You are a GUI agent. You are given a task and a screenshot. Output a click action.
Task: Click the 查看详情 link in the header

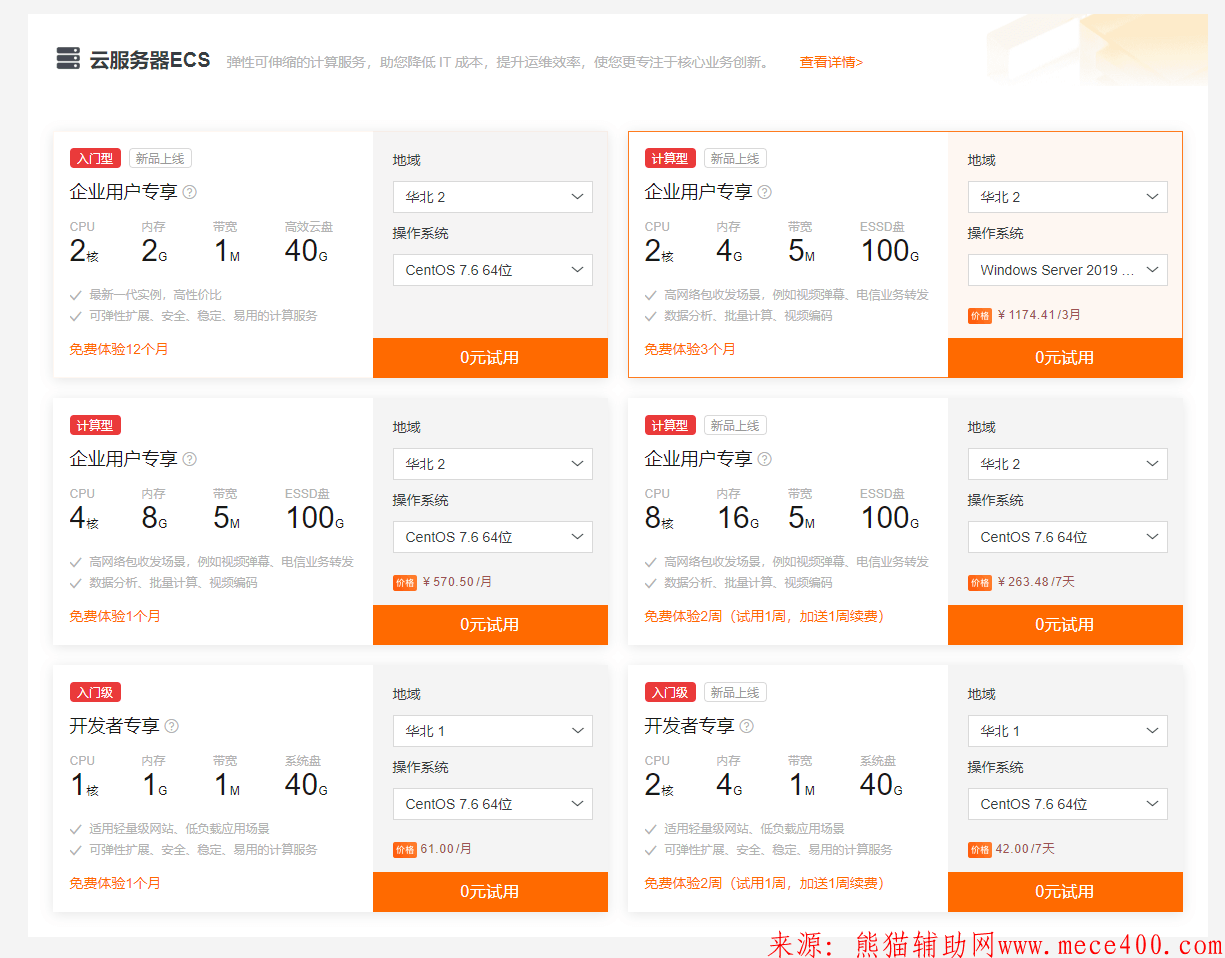(x=830, y=62)
